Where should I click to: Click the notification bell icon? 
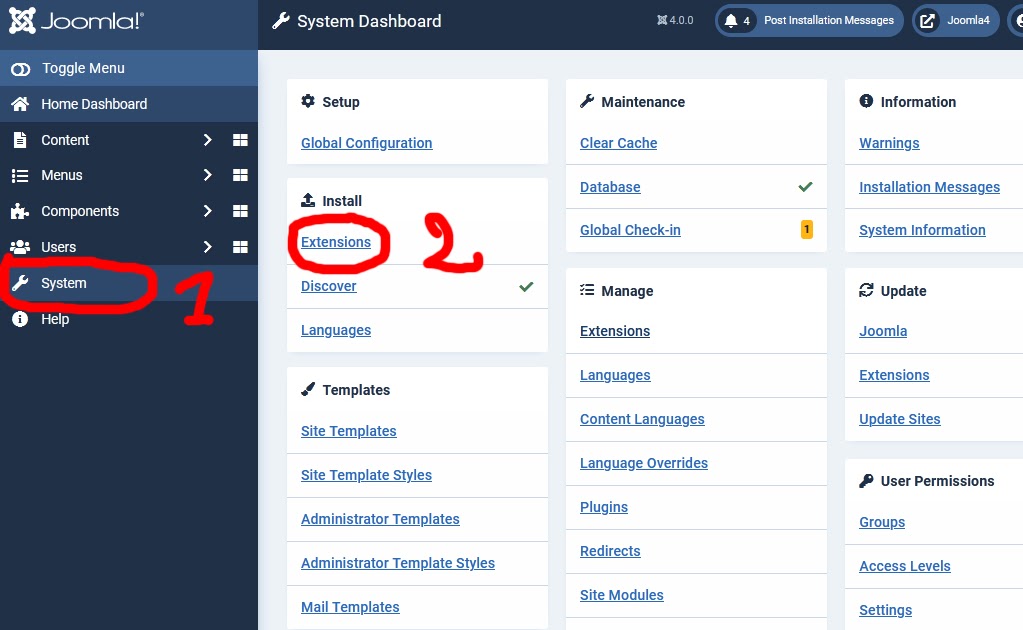731,21
